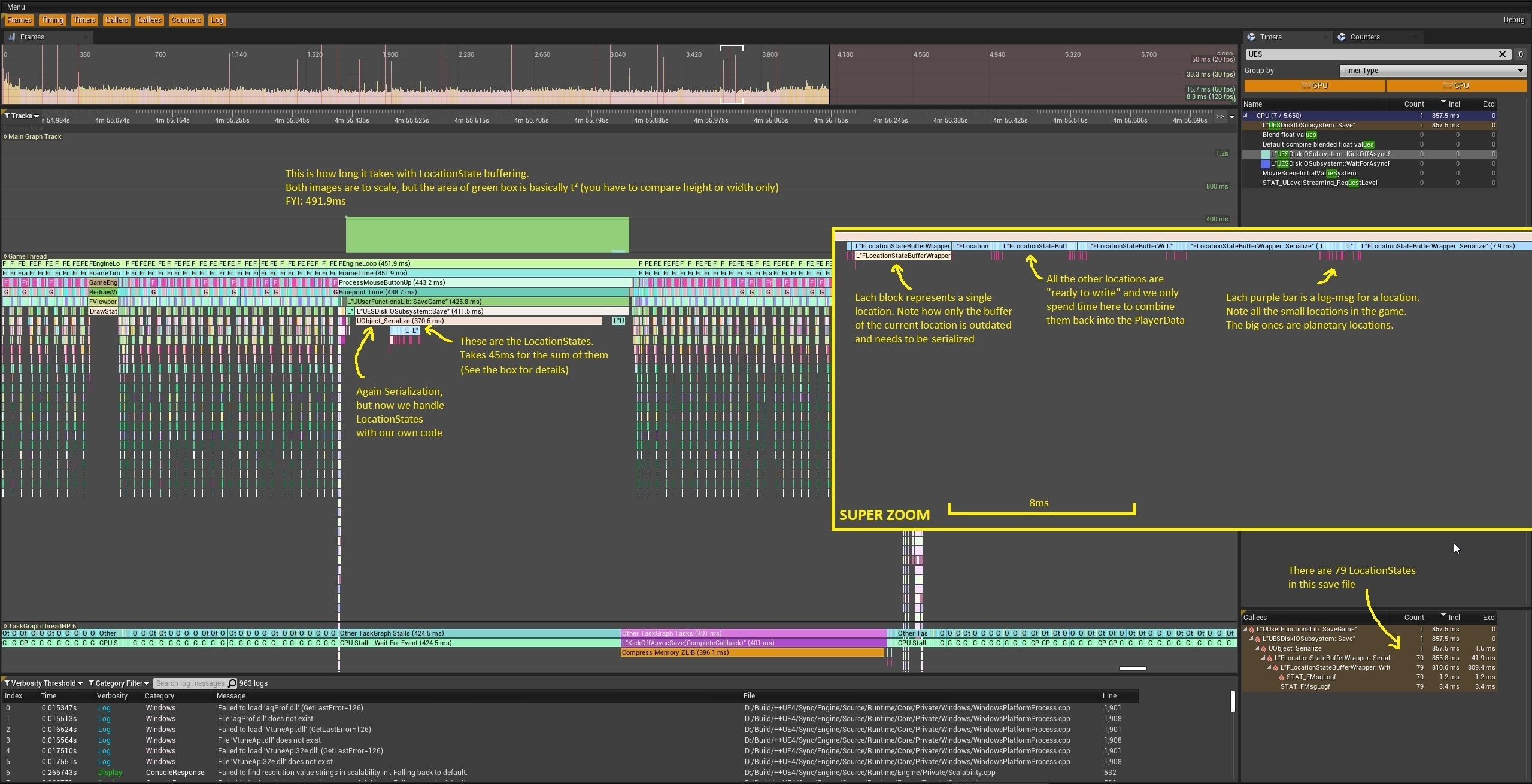1532x784 pixels.
Task: Collapse the UUserFunctionsLib::SaveGame callee node
Action: click(x=1246, y=630)
